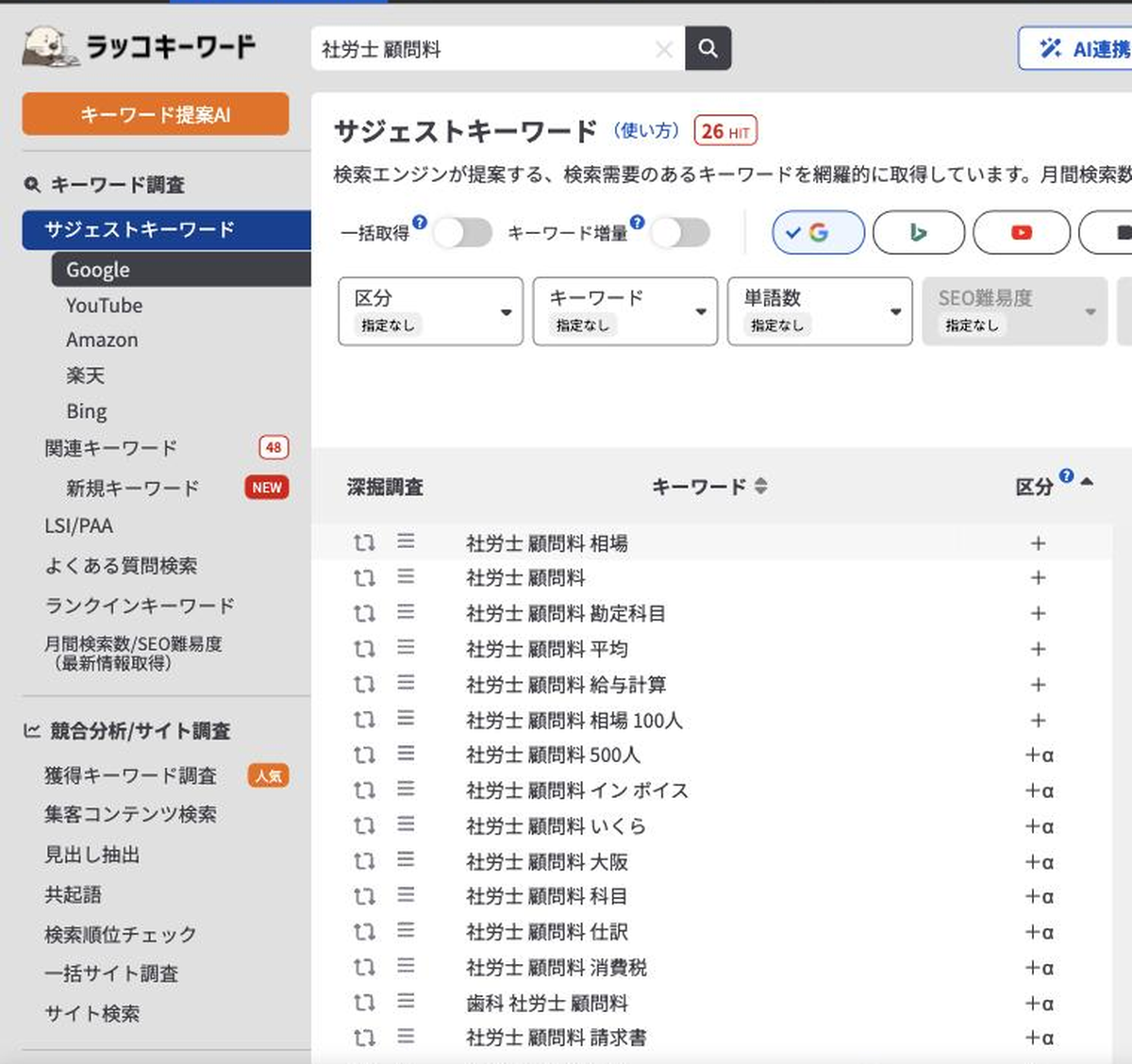The image size is (1132, 1064).
Task: Open 集客コンテンツ検索 in sidebar
Action: point(130,814)
